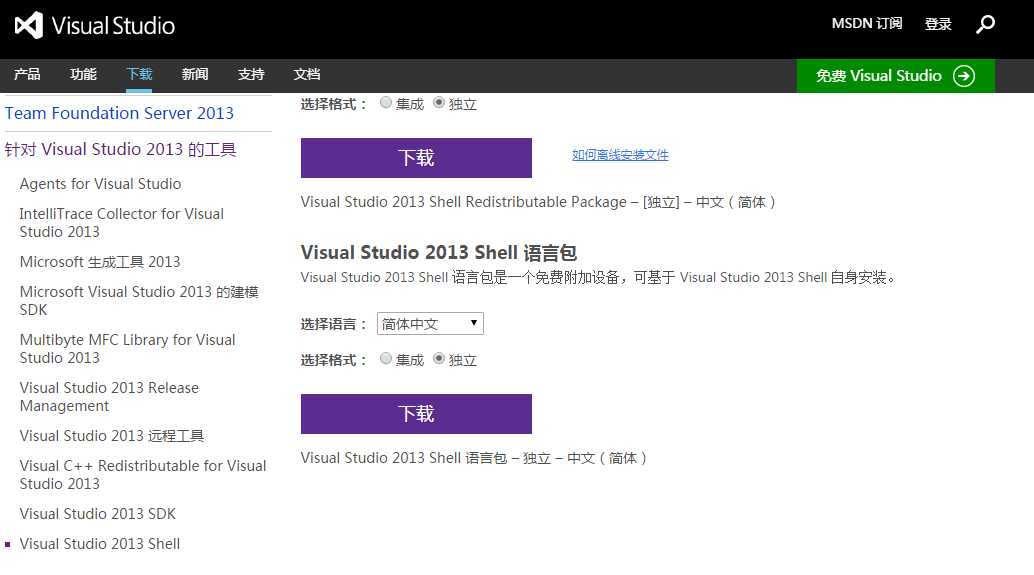This screenshot has height=575, width=1034.
Task: Download the Shell Redistributable Package
Action: pyautogui.click(x=416, y=158)
